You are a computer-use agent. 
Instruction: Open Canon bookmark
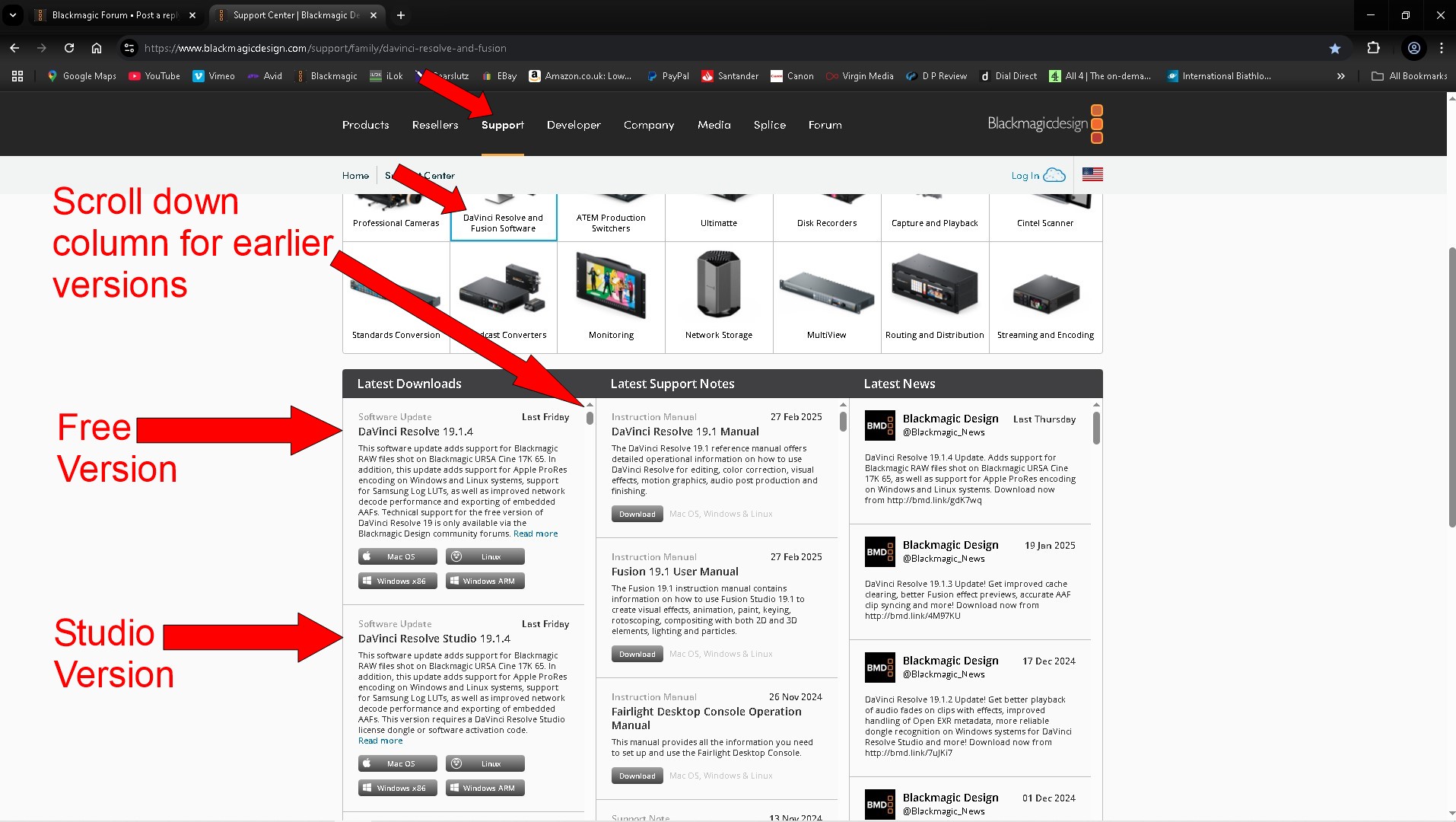tap(792, 76)
